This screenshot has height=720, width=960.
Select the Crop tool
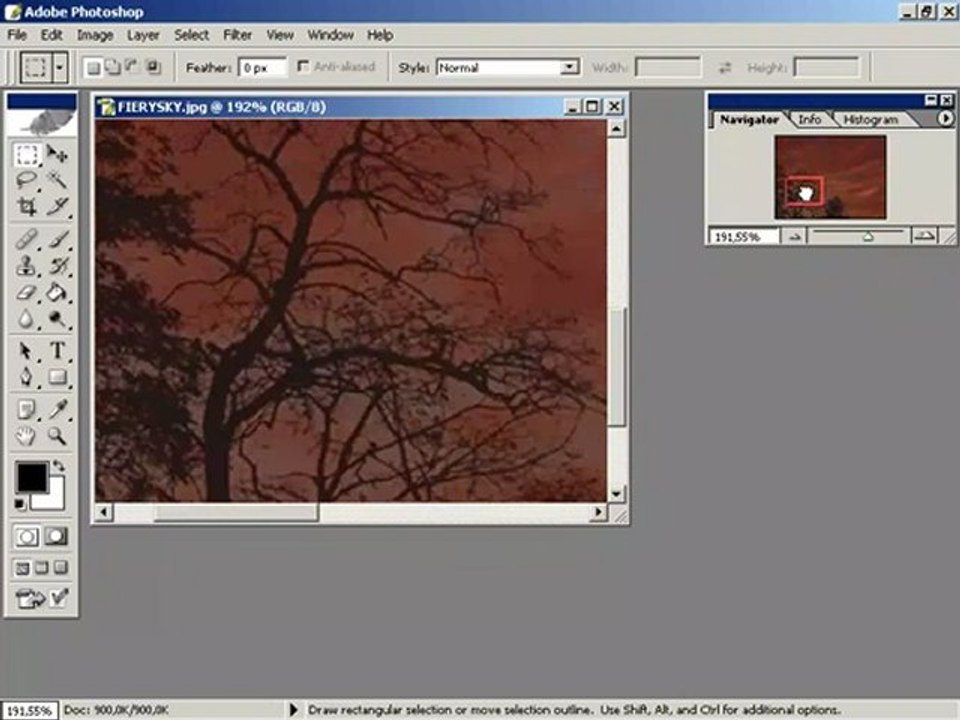[27, 207]
